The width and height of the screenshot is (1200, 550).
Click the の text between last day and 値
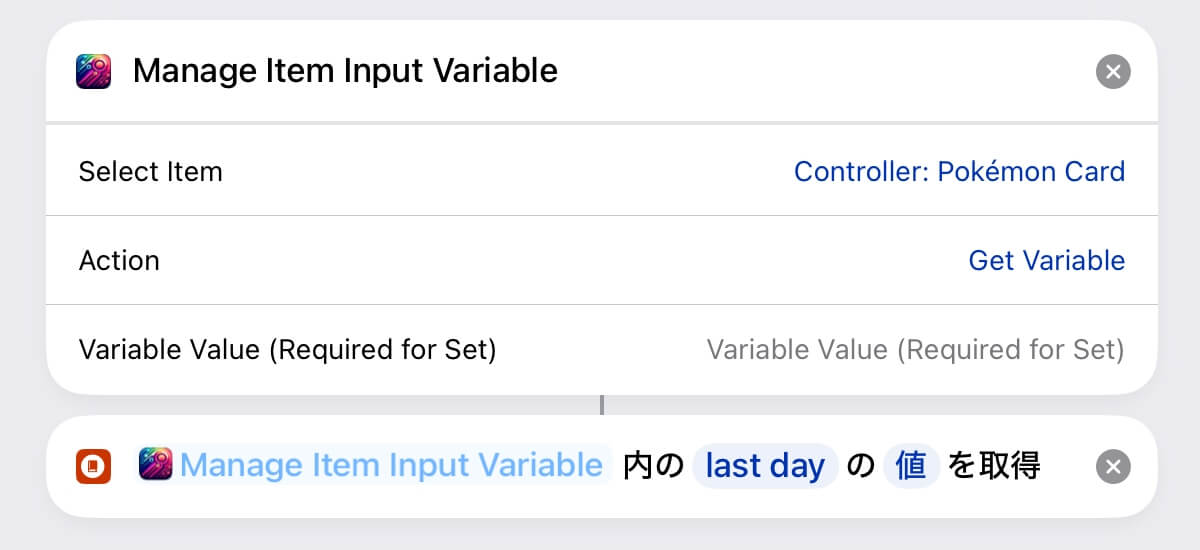[x=860, y=466]
